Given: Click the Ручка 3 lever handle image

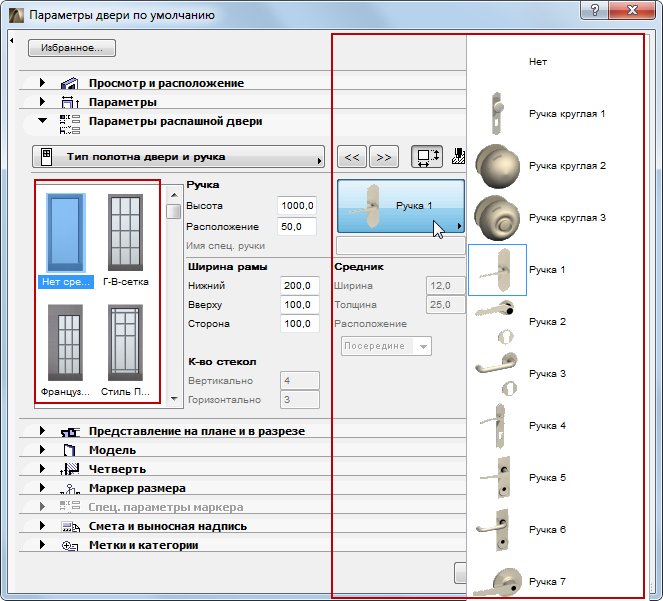Looking at the screenshot, I should click(497, 373).
